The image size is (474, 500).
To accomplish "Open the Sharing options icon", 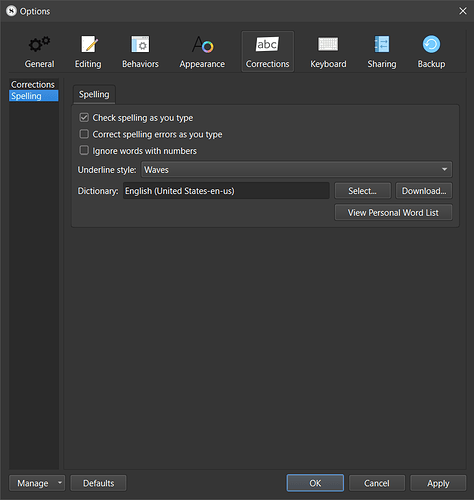I will pyautogui.click(x=382, y=44).
